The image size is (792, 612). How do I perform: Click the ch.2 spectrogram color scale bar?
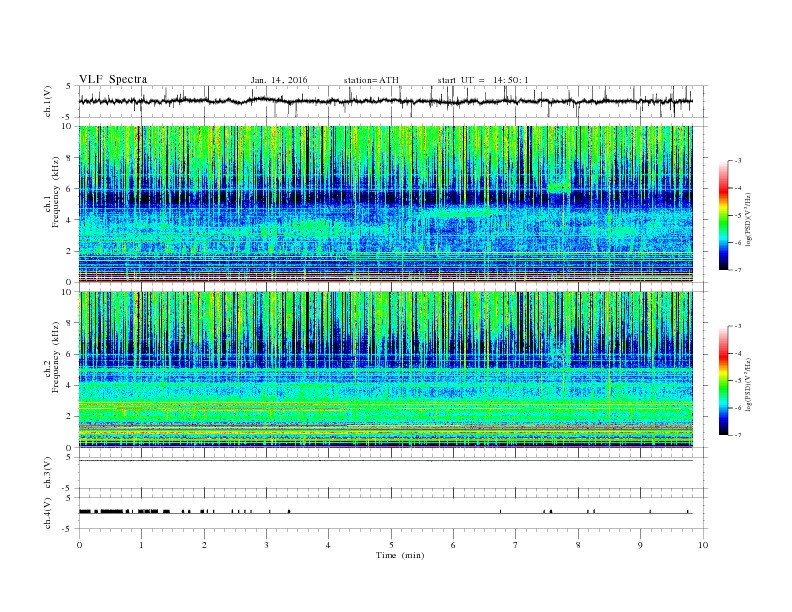click(724, 380)
